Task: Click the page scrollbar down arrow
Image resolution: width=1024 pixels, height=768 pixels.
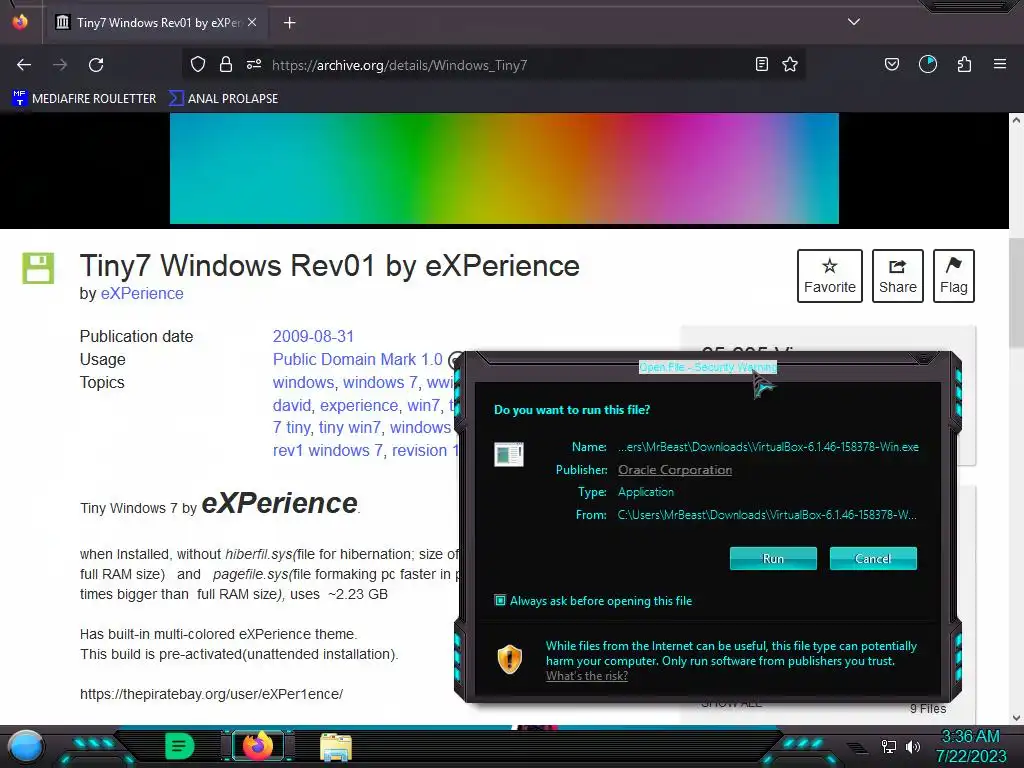Action: click(1016, 717)
